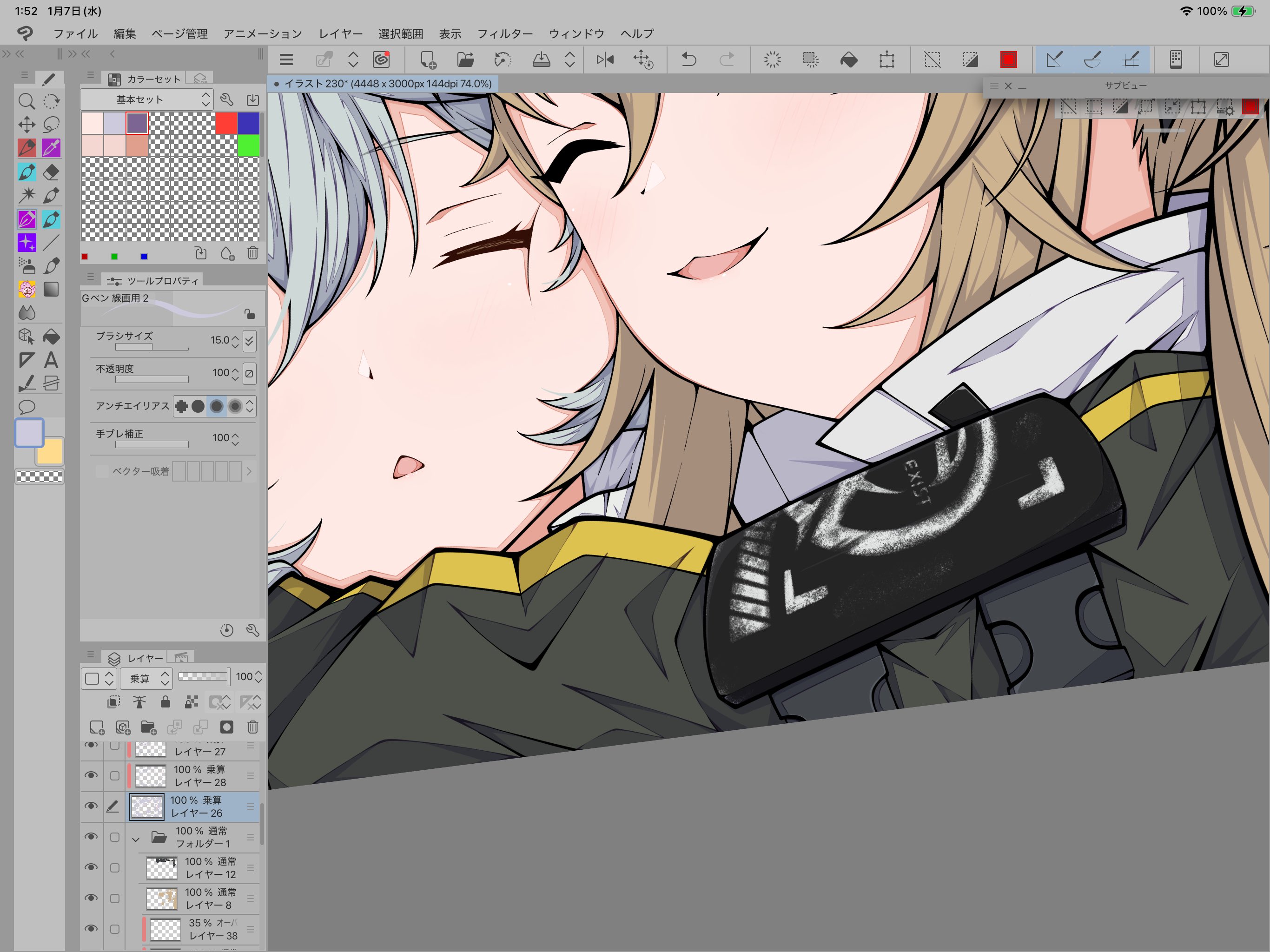Click the Undo arrow in command bar
This screenshot has width=1270, height=952.
tap(688, 59)
